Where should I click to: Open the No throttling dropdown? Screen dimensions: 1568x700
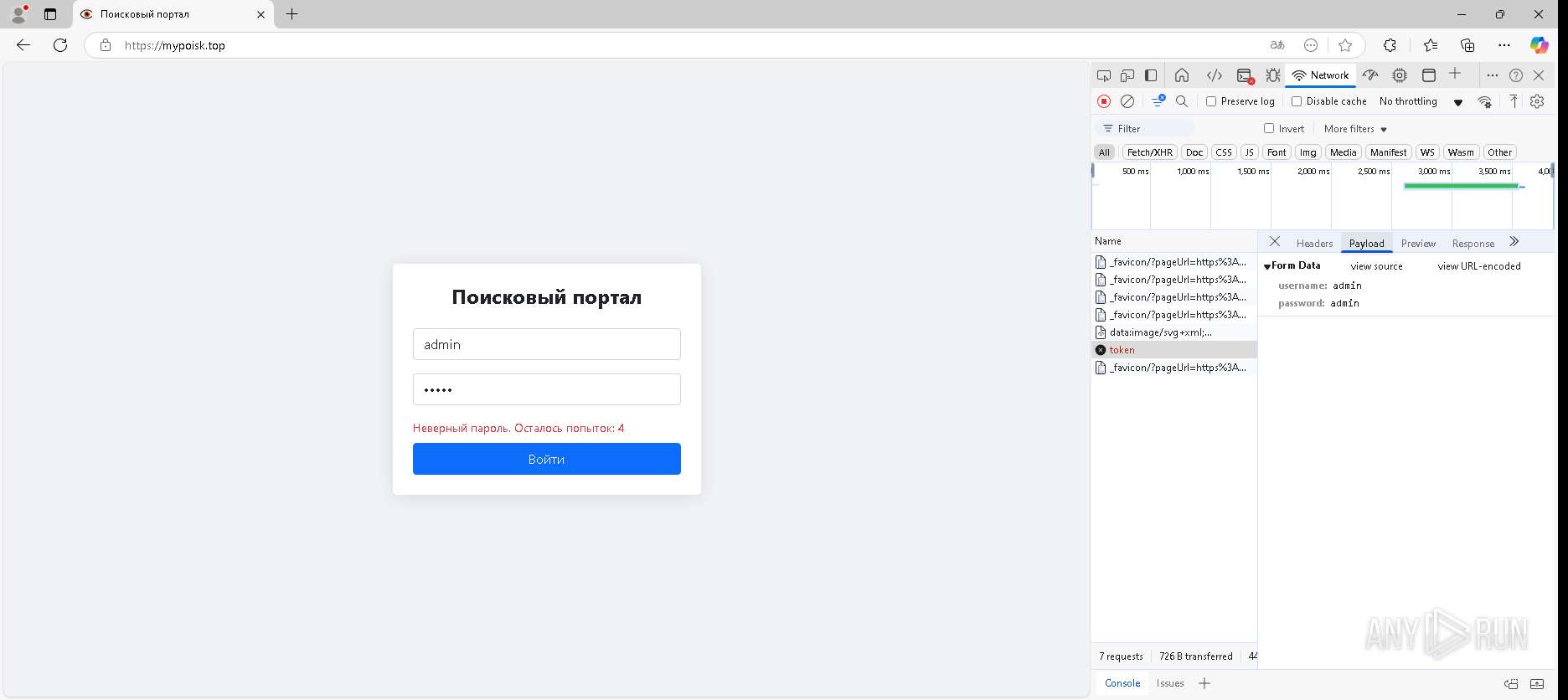(x=1421, y=101)
